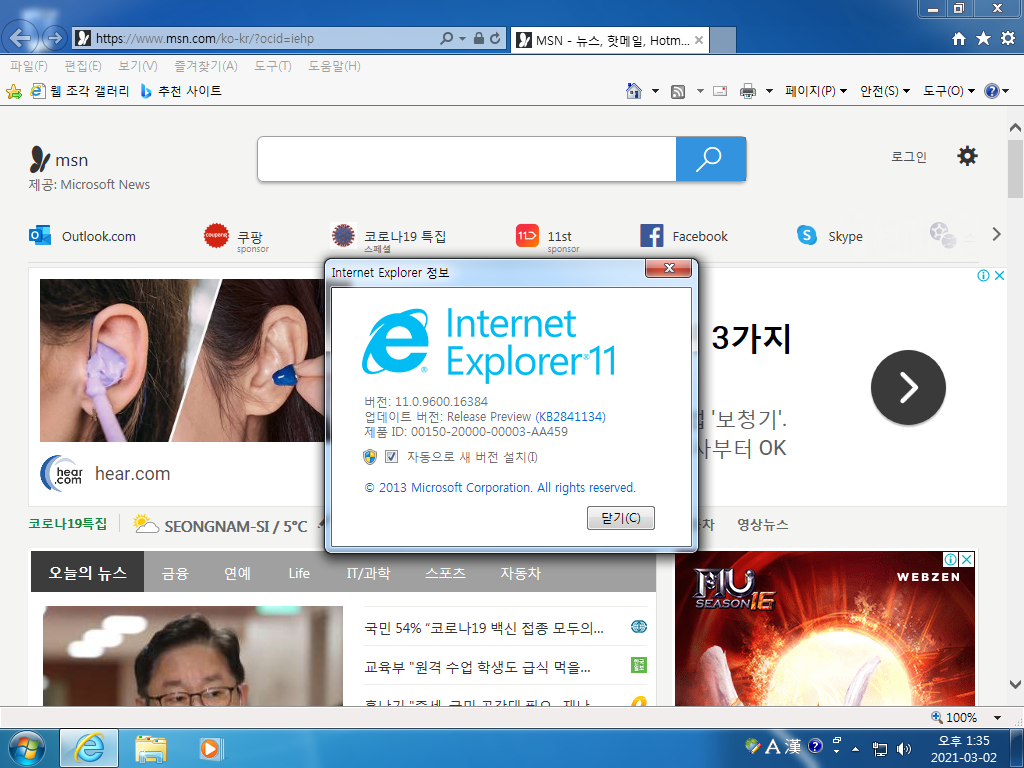The height and width of the screenshot is (768, 1024).
Task: Go back with the browser Back arrow
Action: [x=20, y=38]
